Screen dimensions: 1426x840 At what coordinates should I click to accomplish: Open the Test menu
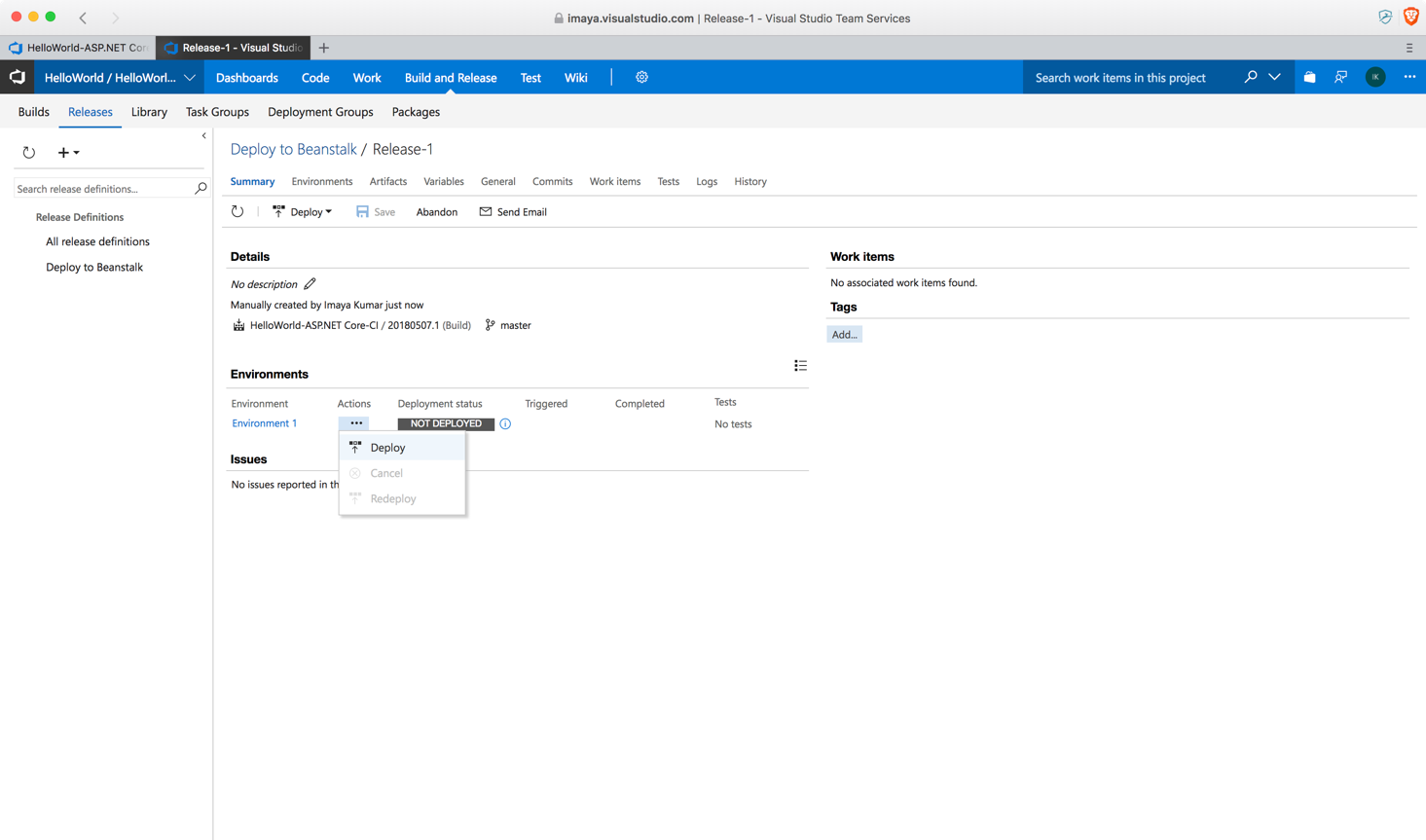(x=530, y=77)
